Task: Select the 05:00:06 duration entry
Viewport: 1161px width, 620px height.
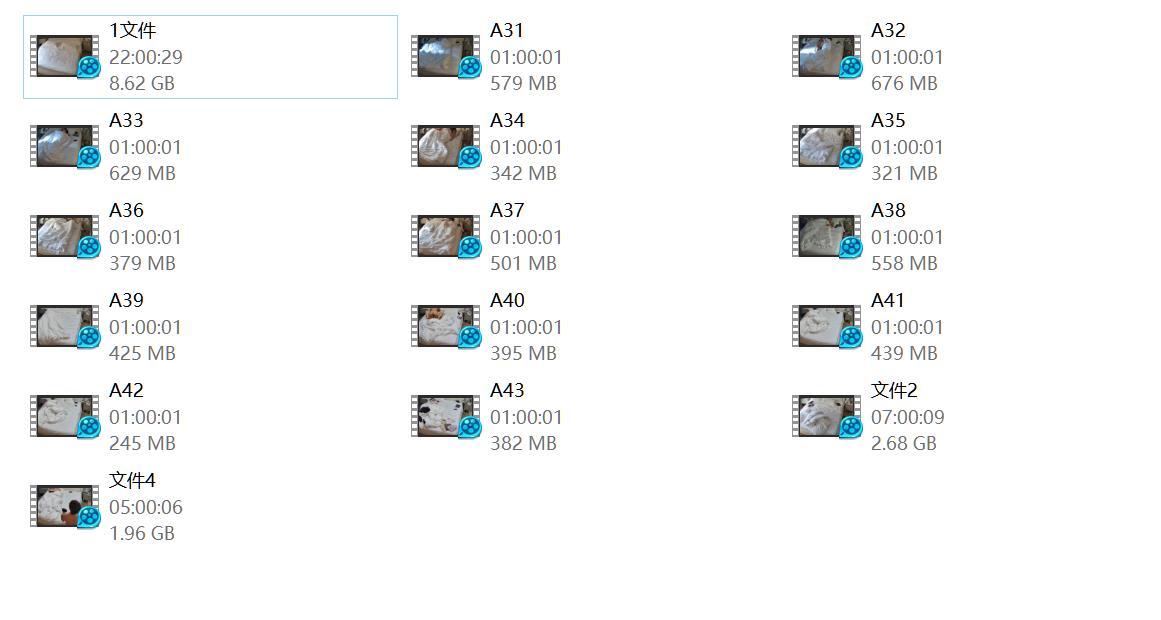Action: [146, 507]
